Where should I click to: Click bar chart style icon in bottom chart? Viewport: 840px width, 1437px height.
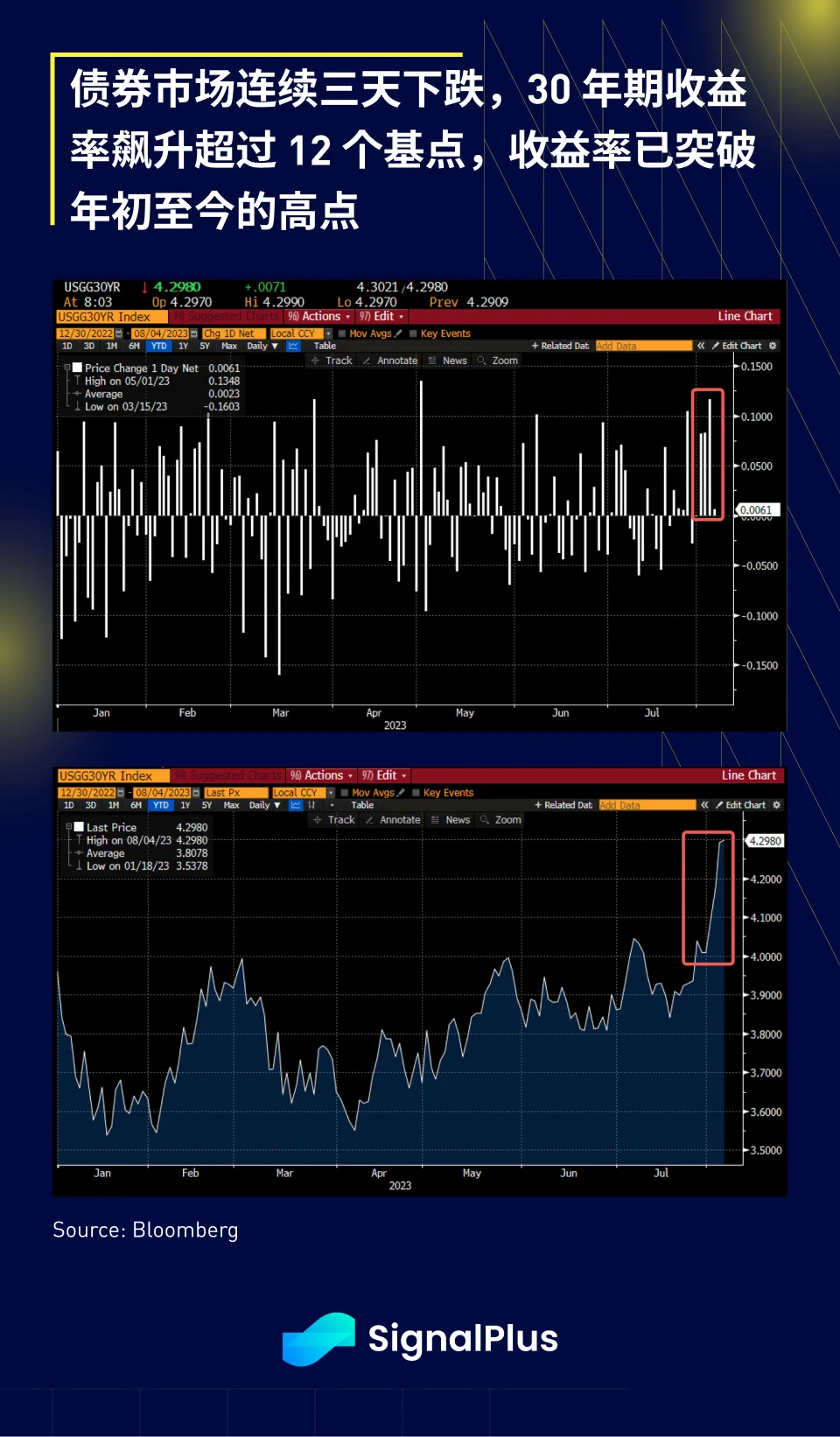(311, 805)
